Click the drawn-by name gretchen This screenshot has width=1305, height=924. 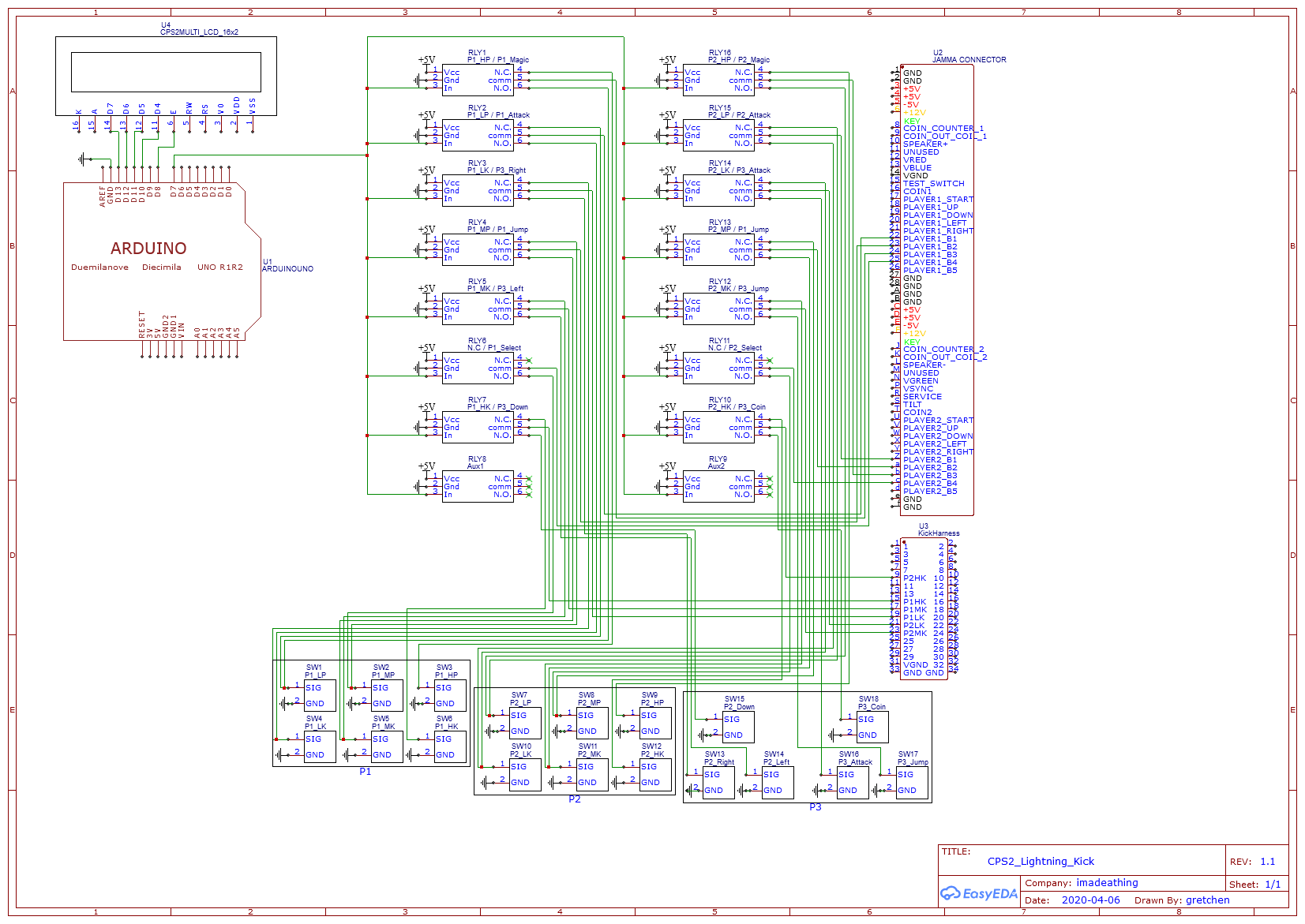(1207, 900)
